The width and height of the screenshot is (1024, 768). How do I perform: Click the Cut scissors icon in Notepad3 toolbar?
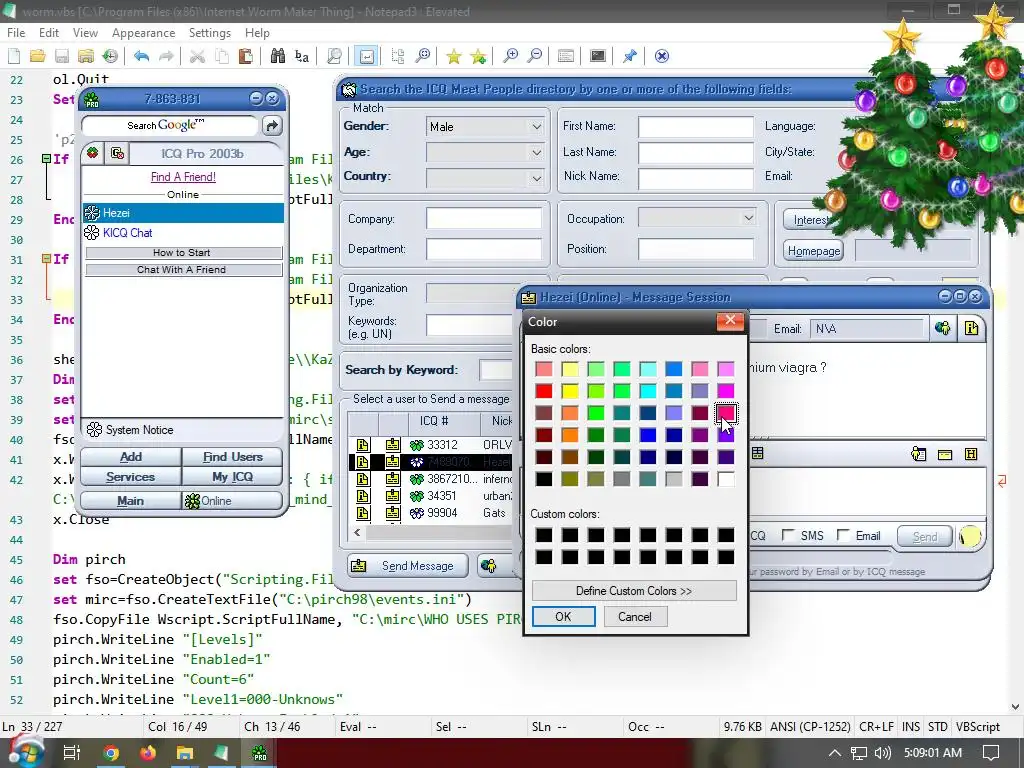197,56
